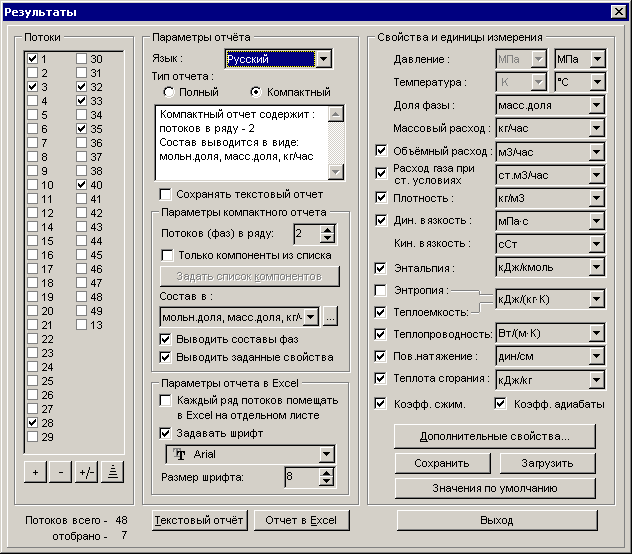
Task: Open 'Состав в' composition dropdown
Action: 310,317
